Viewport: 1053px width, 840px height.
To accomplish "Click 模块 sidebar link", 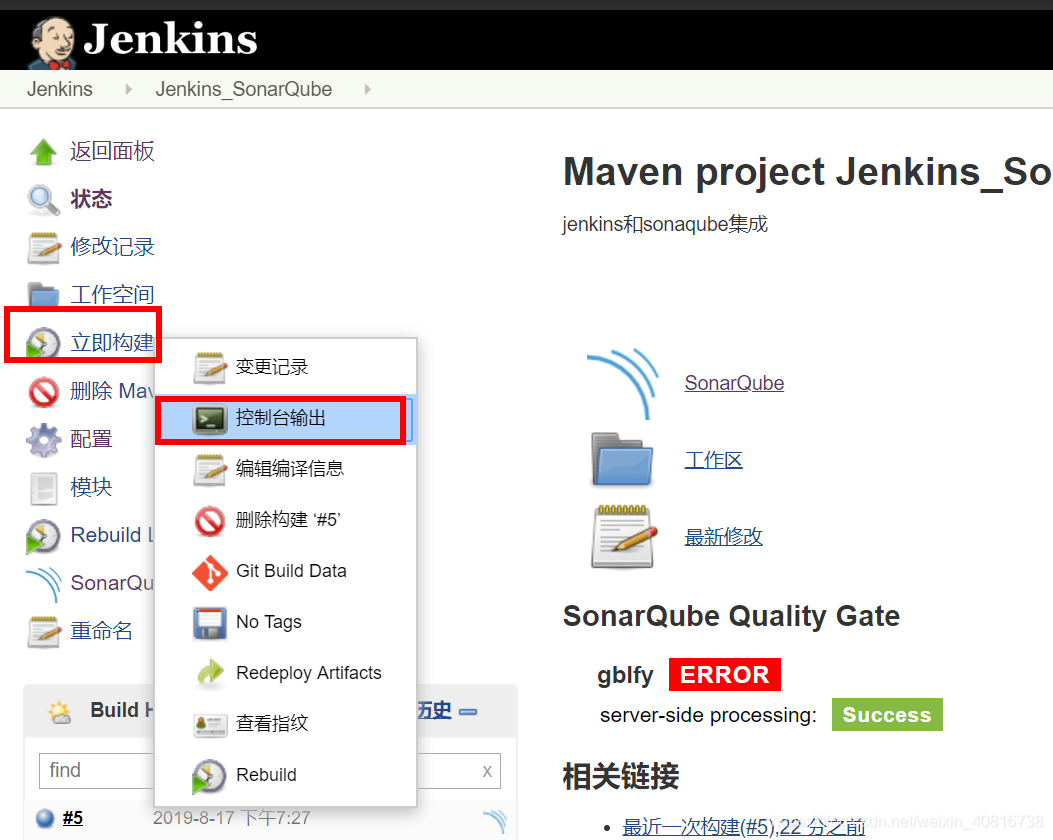I will pos(91,487).
